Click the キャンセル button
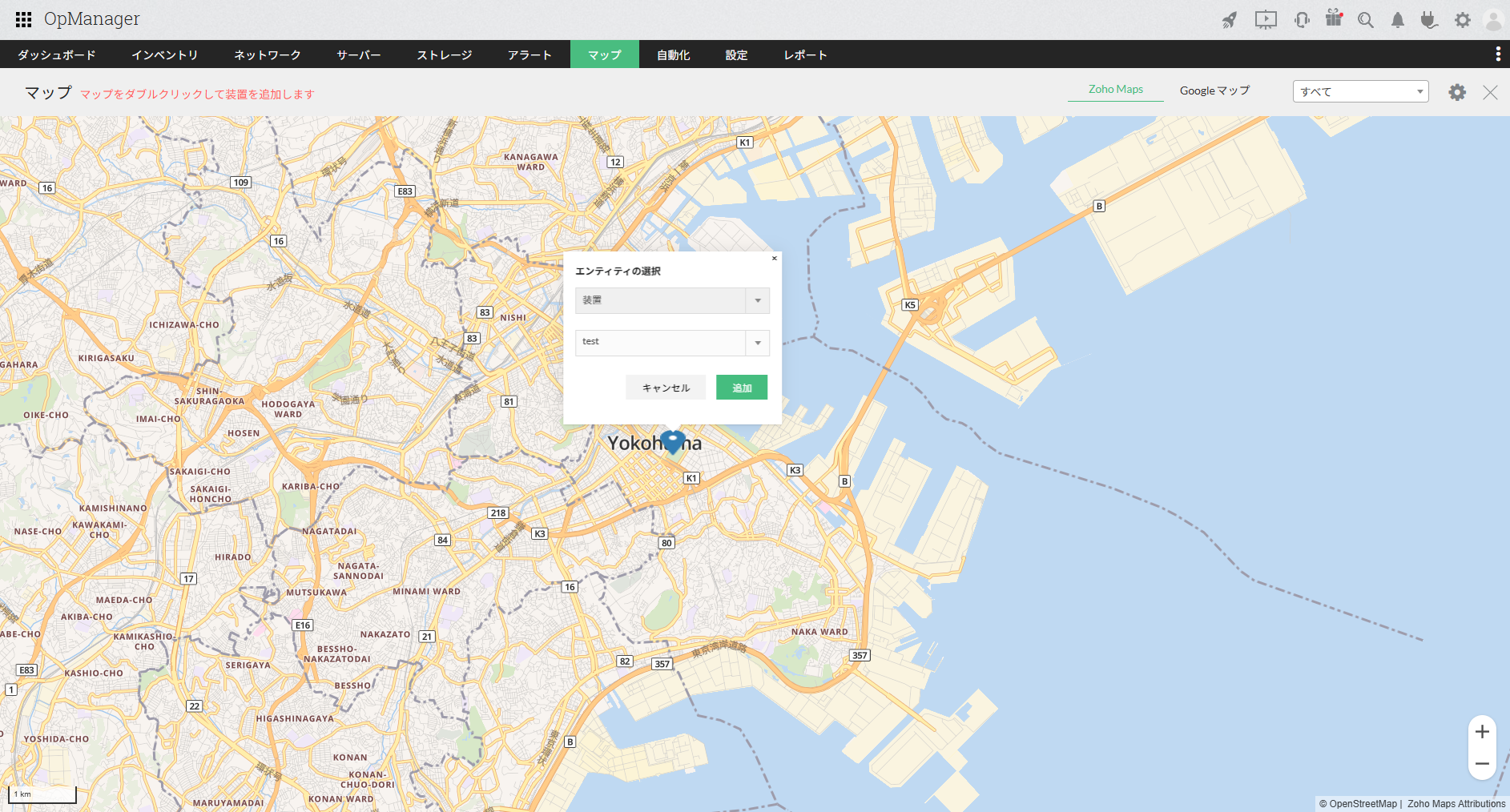This screenshot has width=1510, height=812. click(x=666, y=388)
